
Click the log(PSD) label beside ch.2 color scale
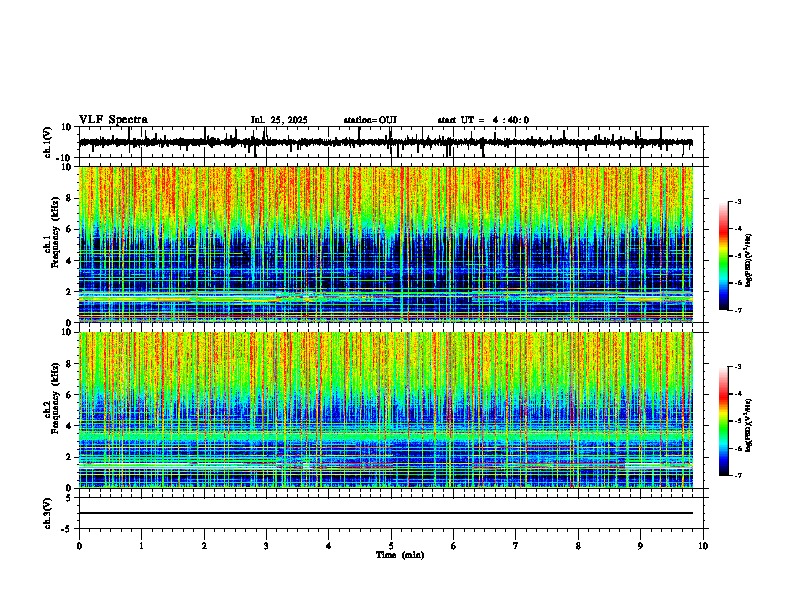[749, 425]
